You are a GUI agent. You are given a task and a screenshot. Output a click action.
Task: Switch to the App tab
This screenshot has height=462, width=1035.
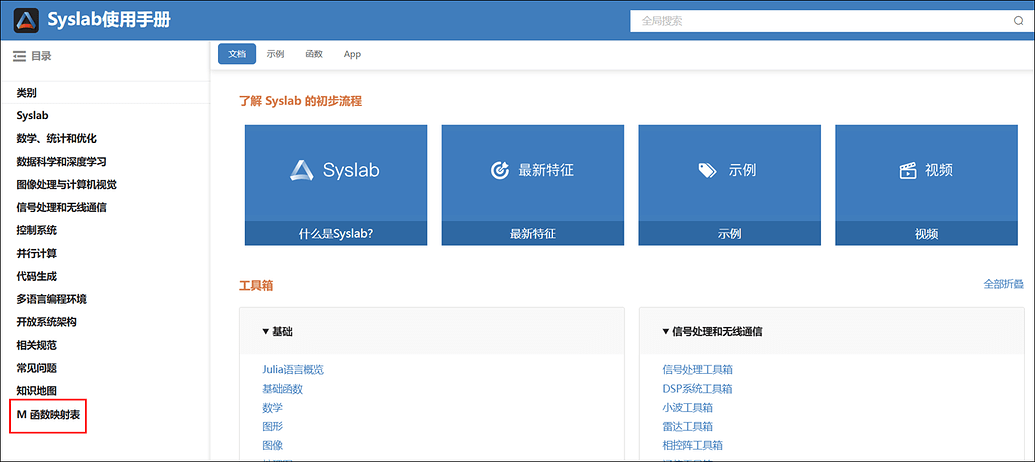(x=352, y=54)
